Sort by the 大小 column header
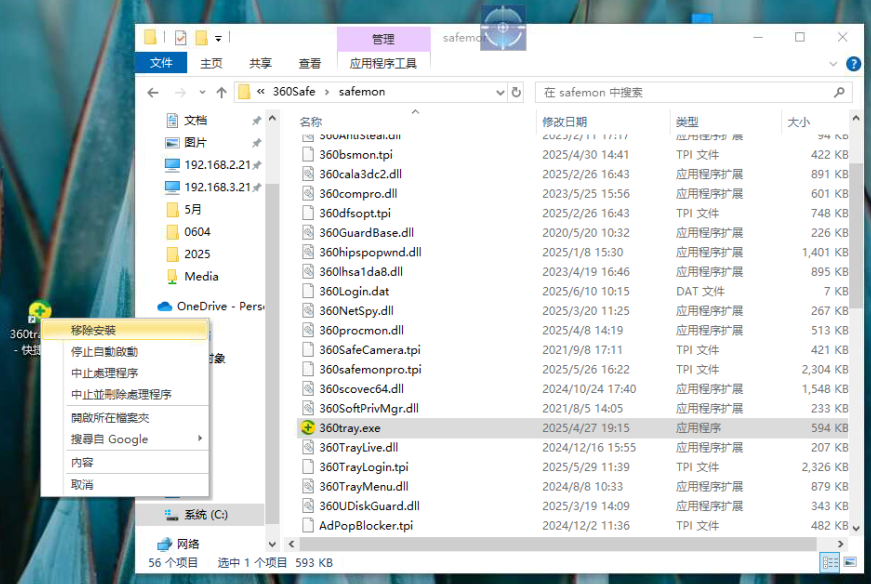Image resolution: width=871 pixels, height=584 pixels. pos(798,122)
